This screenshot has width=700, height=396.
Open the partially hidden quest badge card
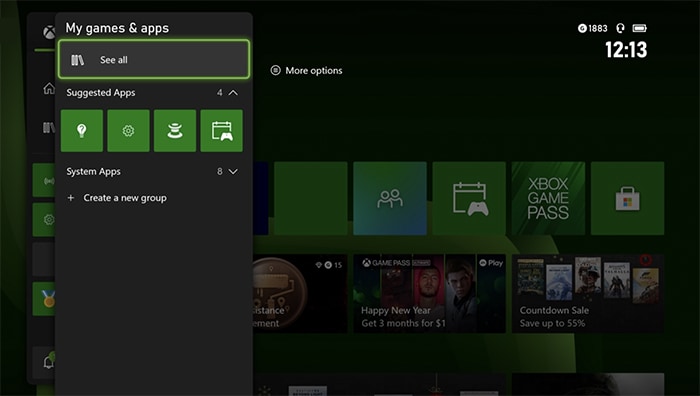click(300, 293)
